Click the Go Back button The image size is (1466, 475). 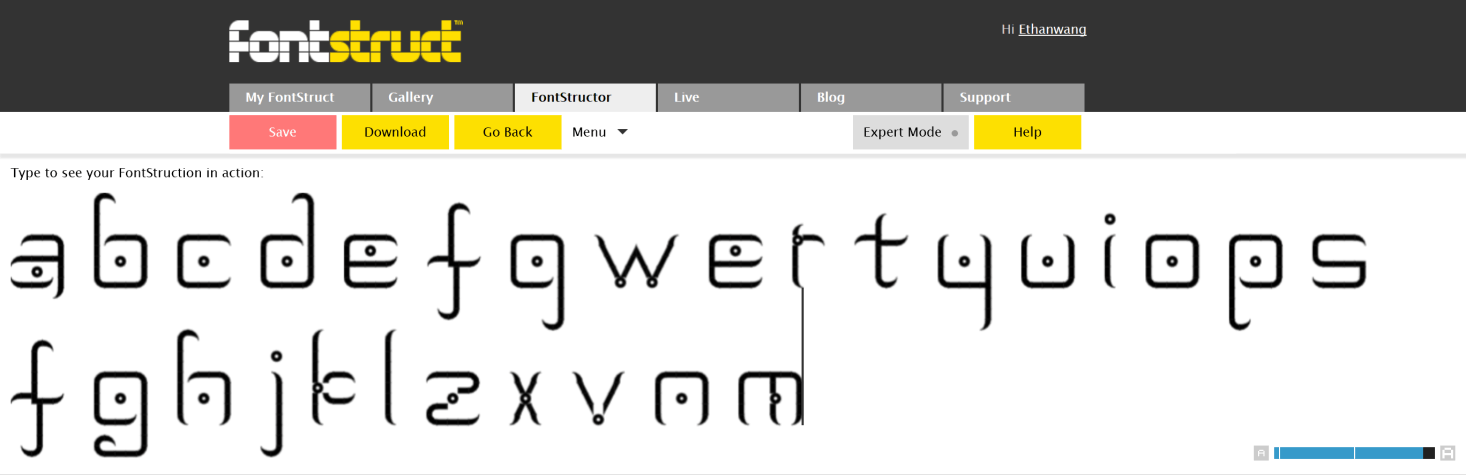(x=507, y=132)
